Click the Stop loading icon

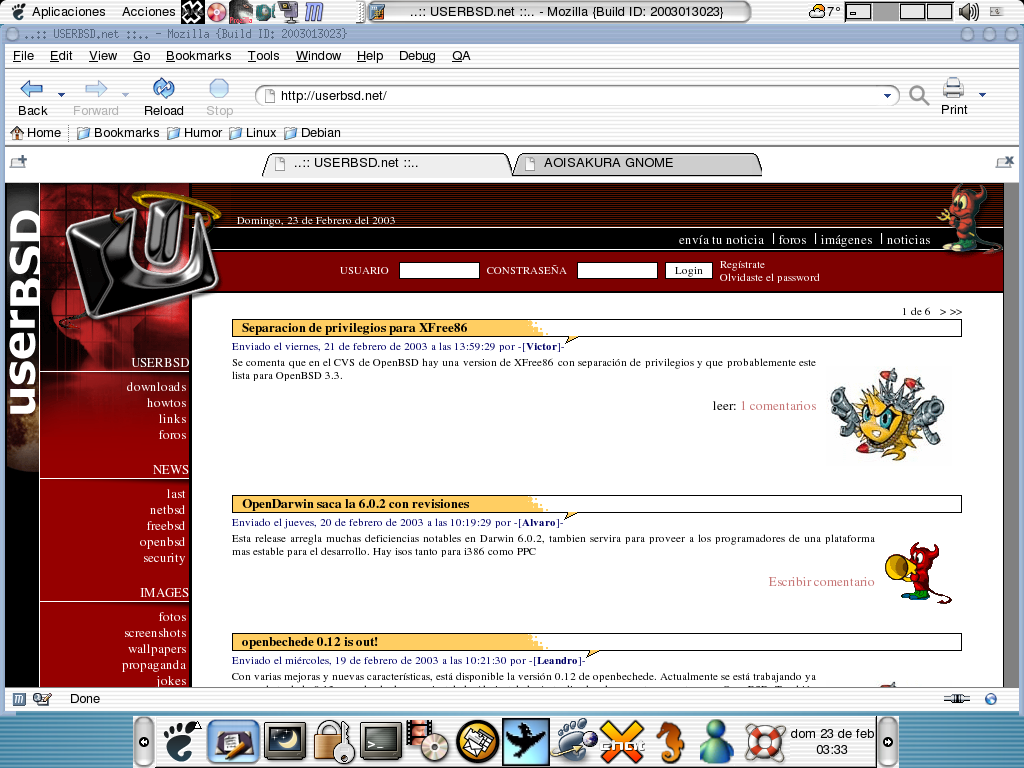click(219, 88)
